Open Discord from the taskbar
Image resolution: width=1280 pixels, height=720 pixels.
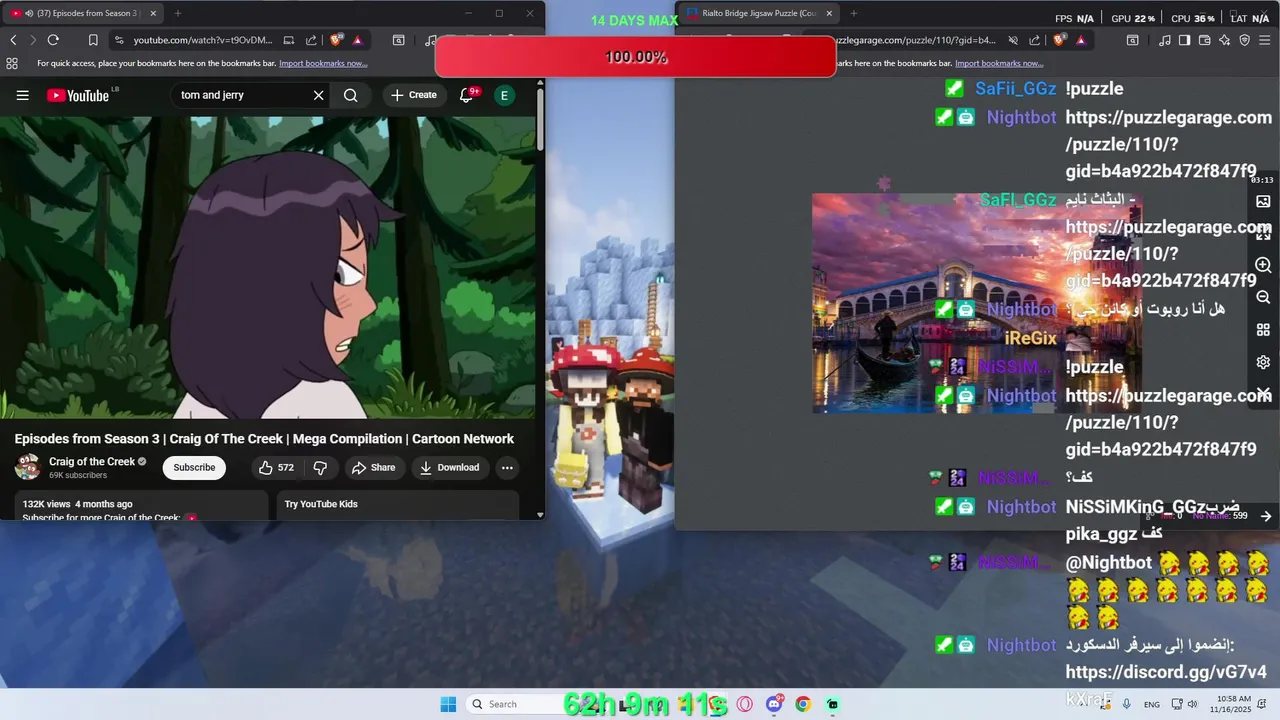[x=773, y=704]
